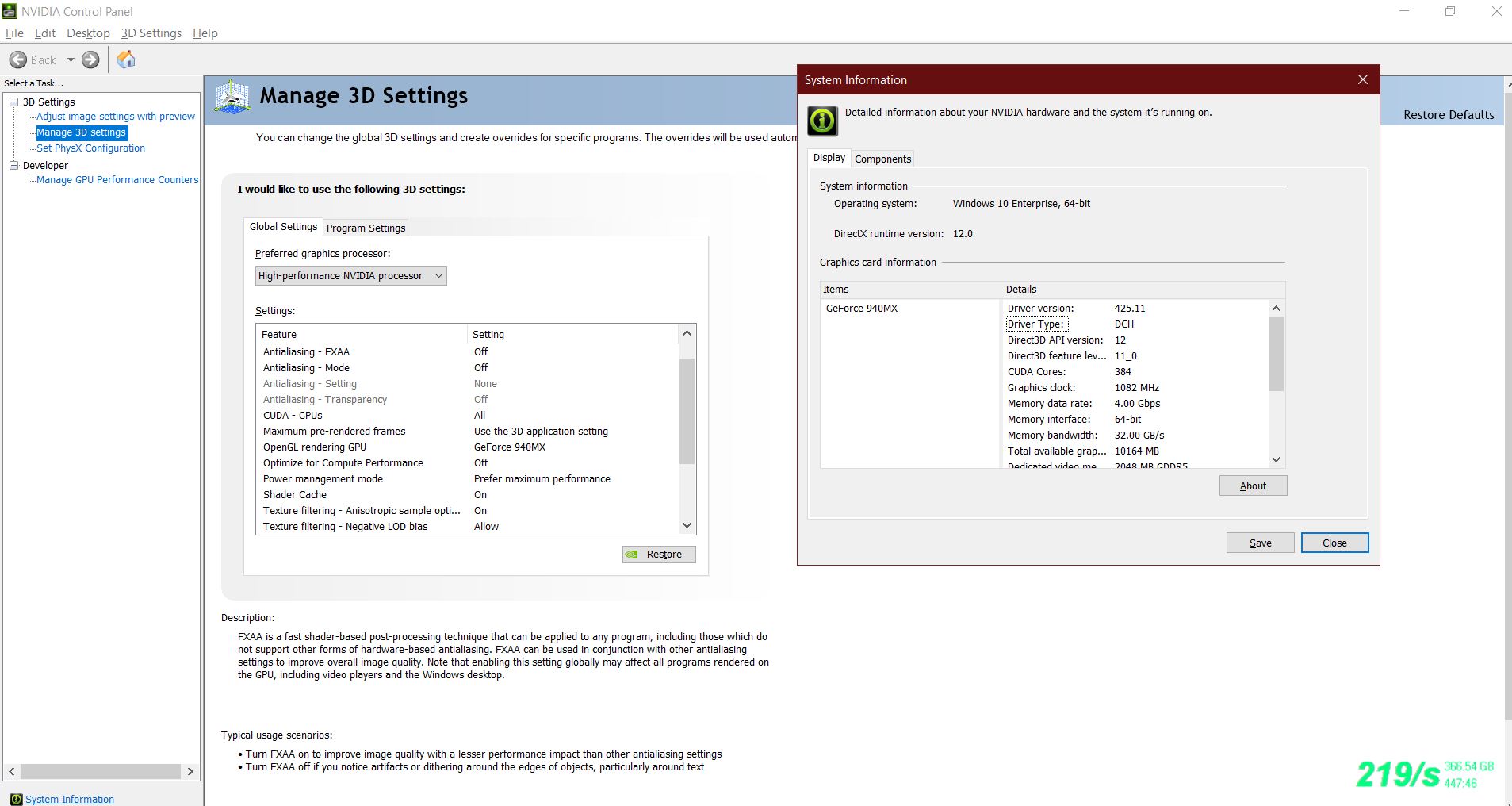
Task: Click the graphics details scroll down arrow
Action: click(1276, 459)
